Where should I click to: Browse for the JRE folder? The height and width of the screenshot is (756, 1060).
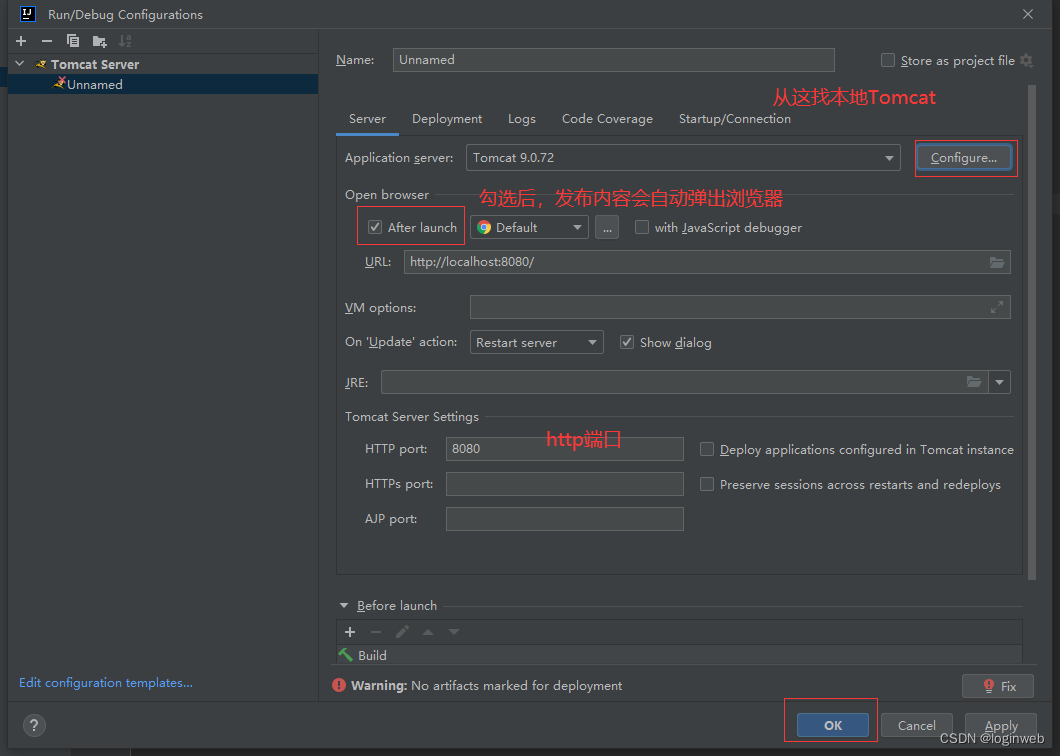[973, 382]
